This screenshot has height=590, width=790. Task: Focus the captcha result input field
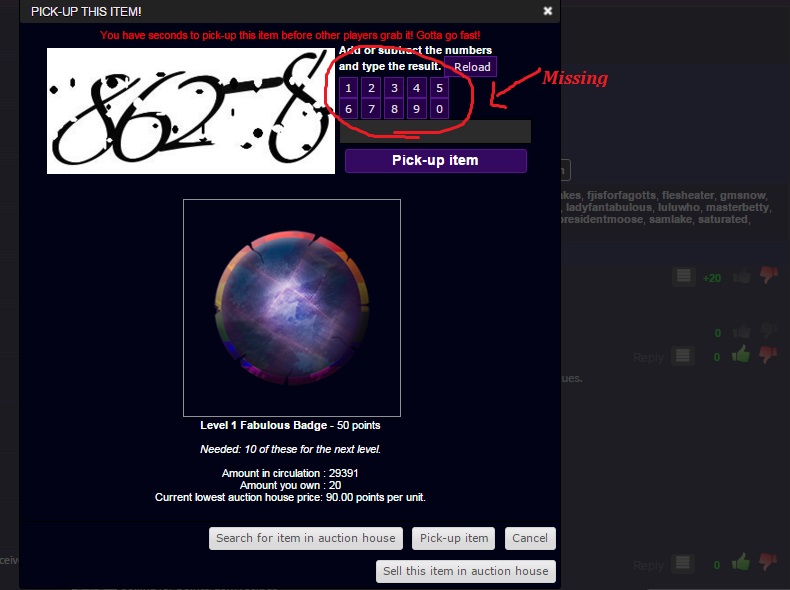point(435,132)
